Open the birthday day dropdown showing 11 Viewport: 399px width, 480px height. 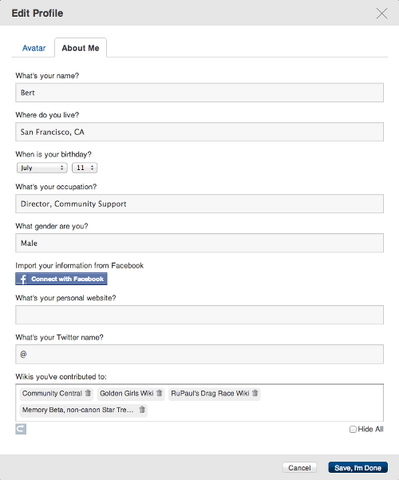(85, 168)
